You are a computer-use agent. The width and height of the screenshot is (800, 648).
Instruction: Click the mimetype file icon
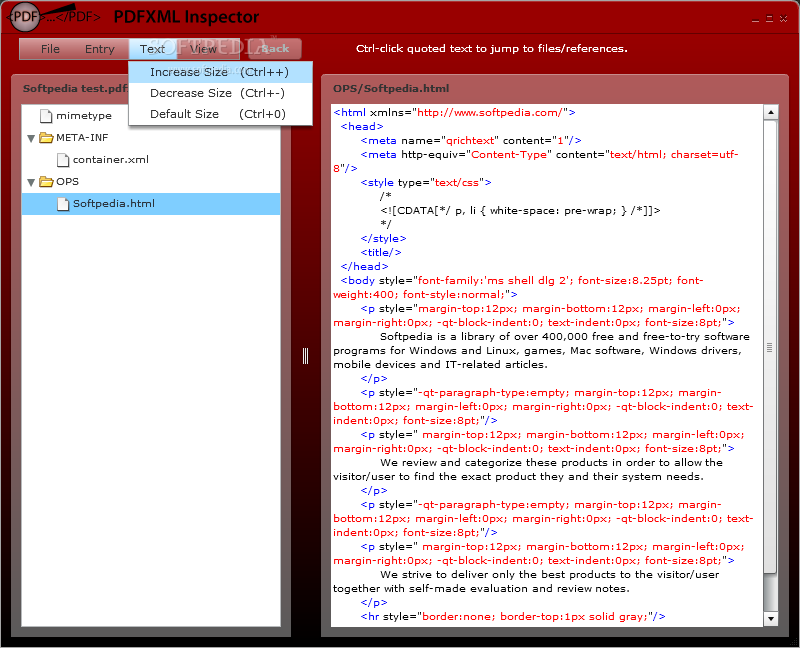pos(46,116)
